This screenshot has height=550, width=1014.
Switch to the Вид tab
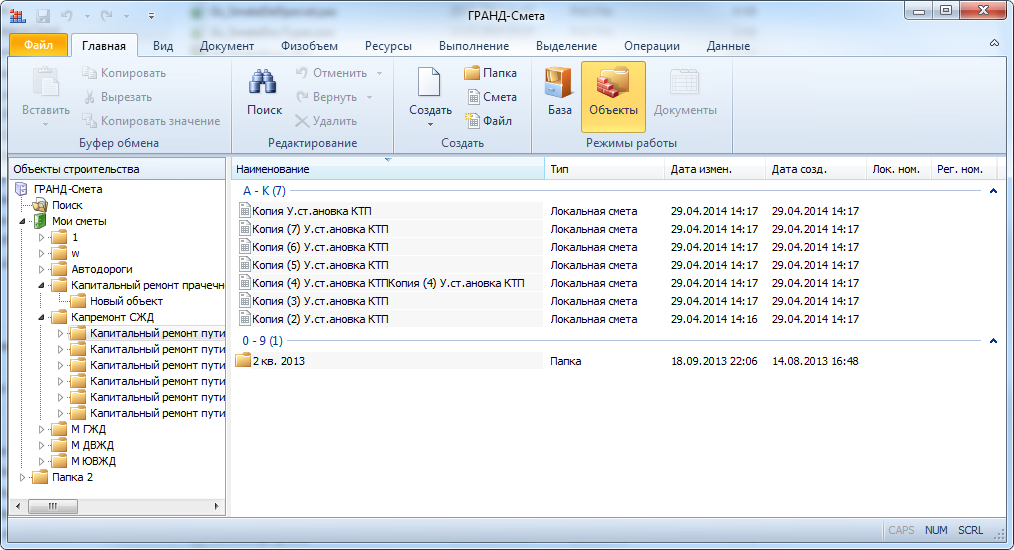163,46
